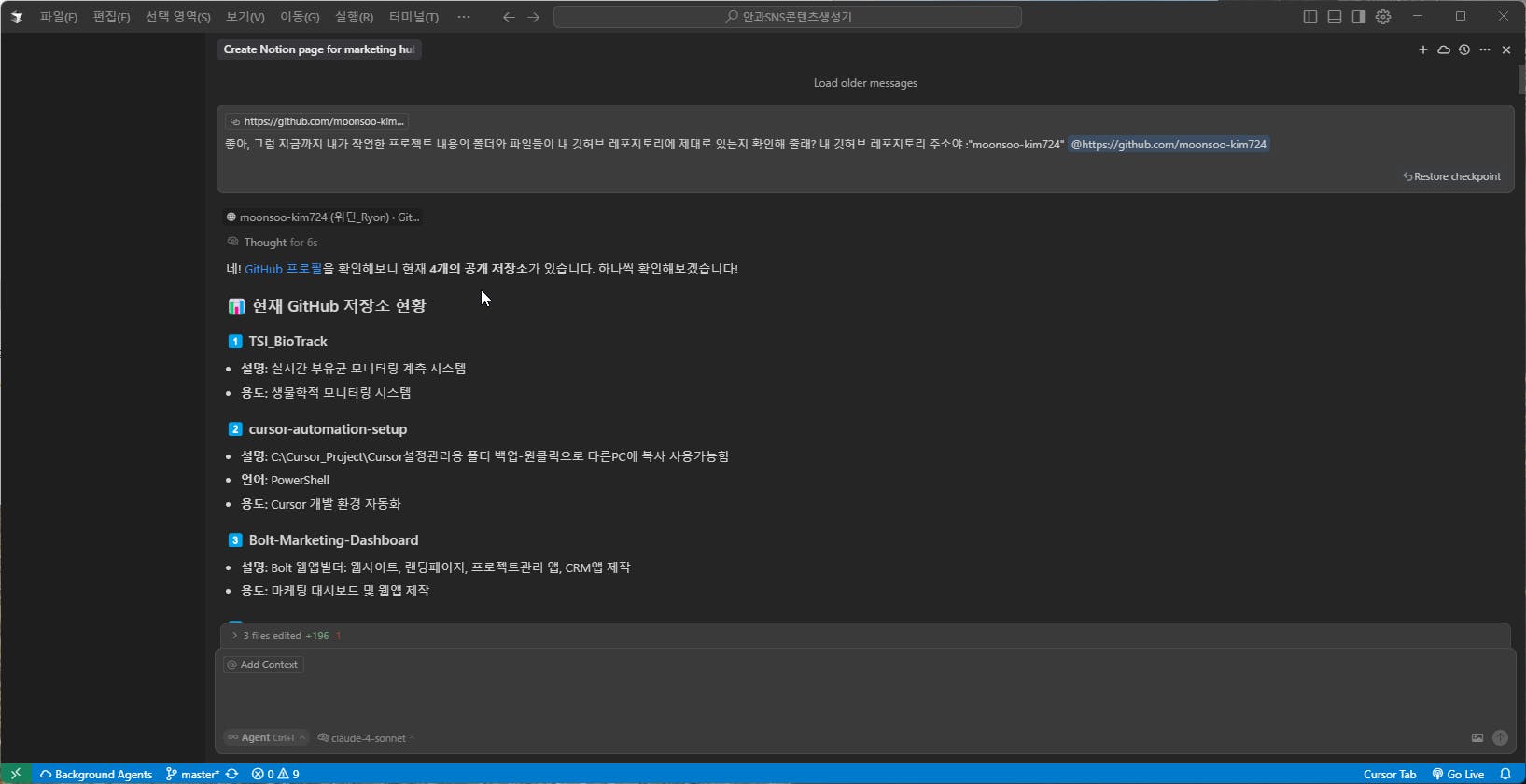Open Background Agents in status bar
This screenshot has width=1526, height=784.
(95, 774)
